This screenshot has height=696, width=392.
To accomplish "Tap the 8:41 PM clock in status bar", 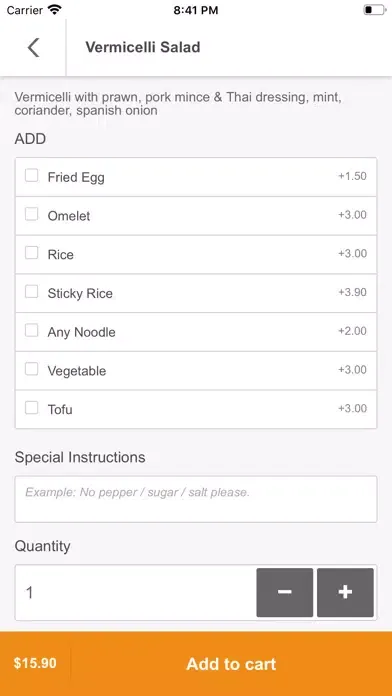I will pos(196,10).
